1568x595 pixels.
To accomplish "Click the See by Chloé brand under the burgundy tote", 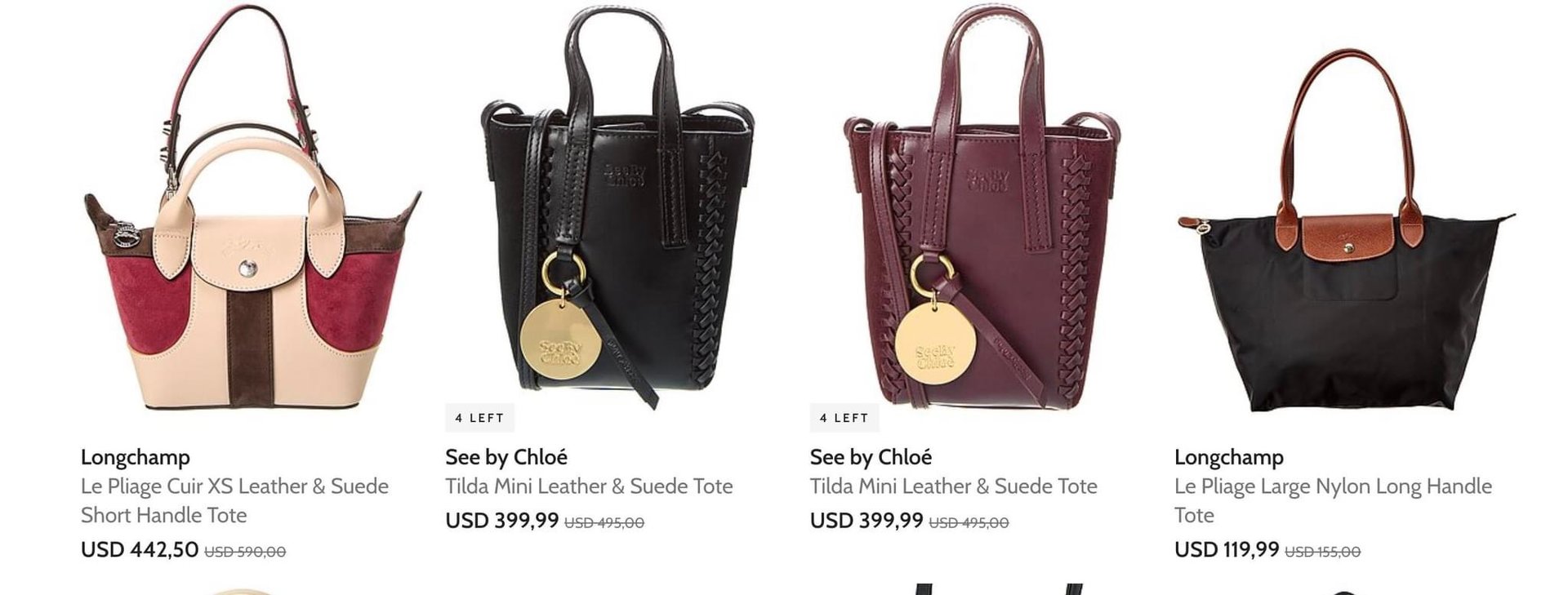I will [x=871, y=457].
